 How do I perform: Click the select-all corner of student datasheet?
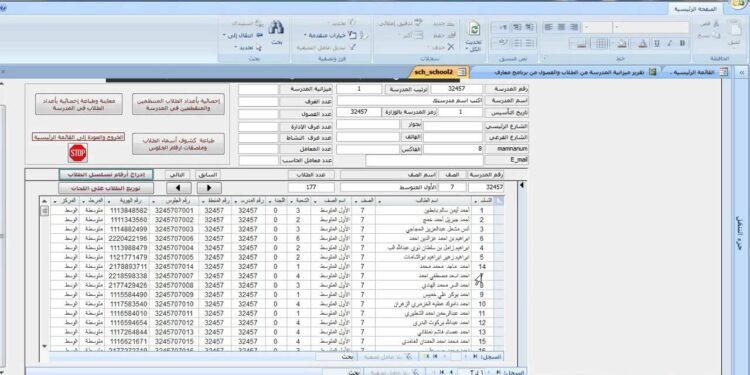[500, 201]
